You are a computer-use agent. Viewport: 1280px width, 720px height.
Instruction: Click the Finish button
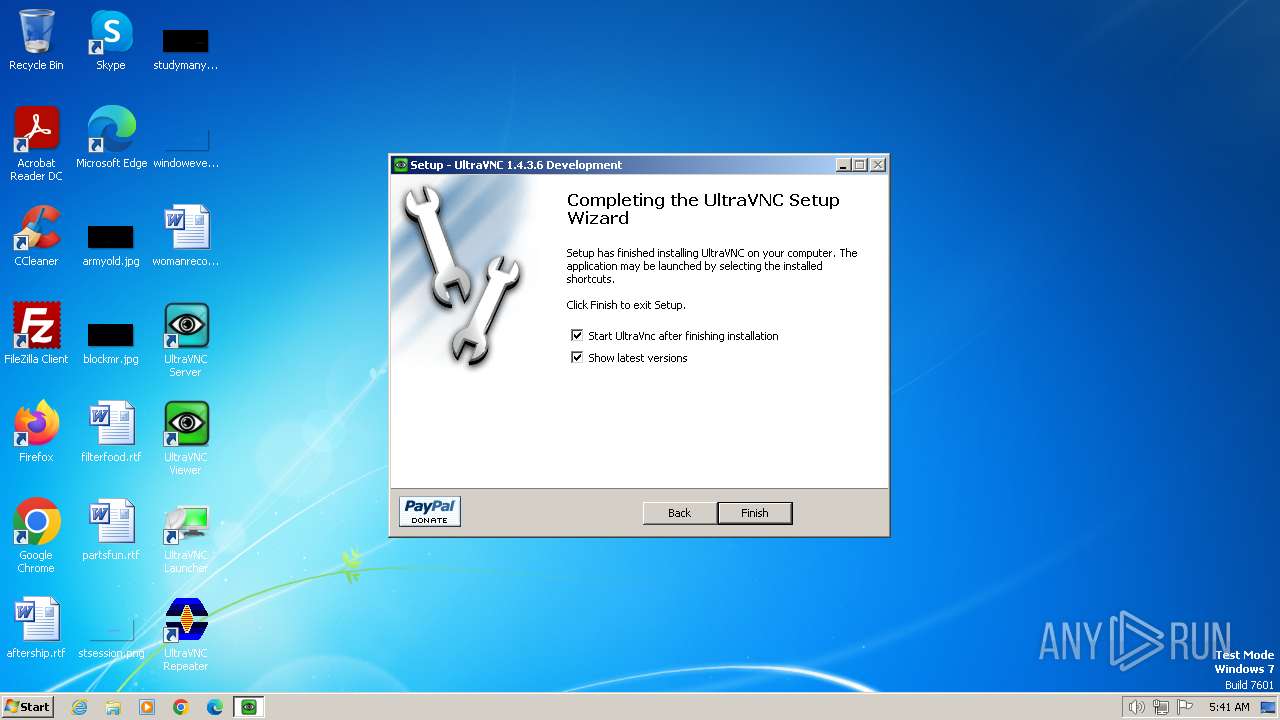pos(755,513)
